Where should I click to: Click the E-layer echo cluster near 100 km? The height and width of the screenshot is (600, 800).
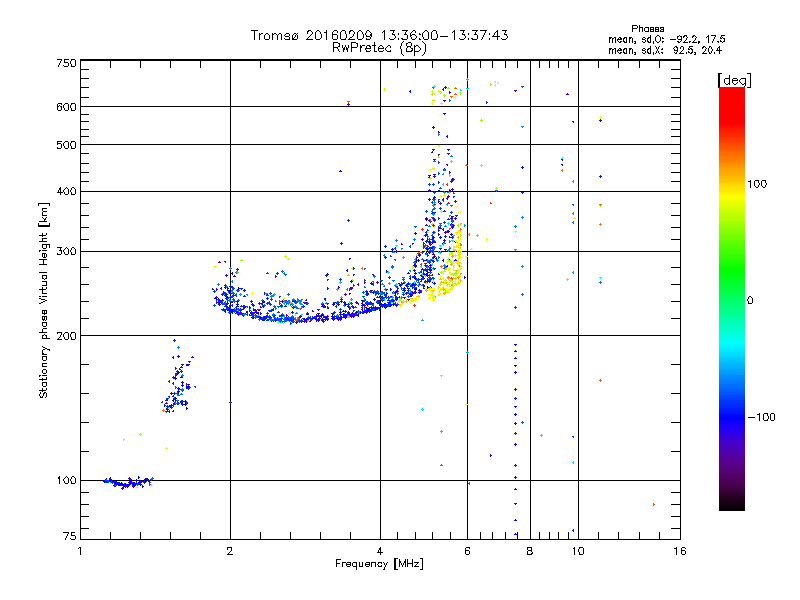(x=129, y=482)
